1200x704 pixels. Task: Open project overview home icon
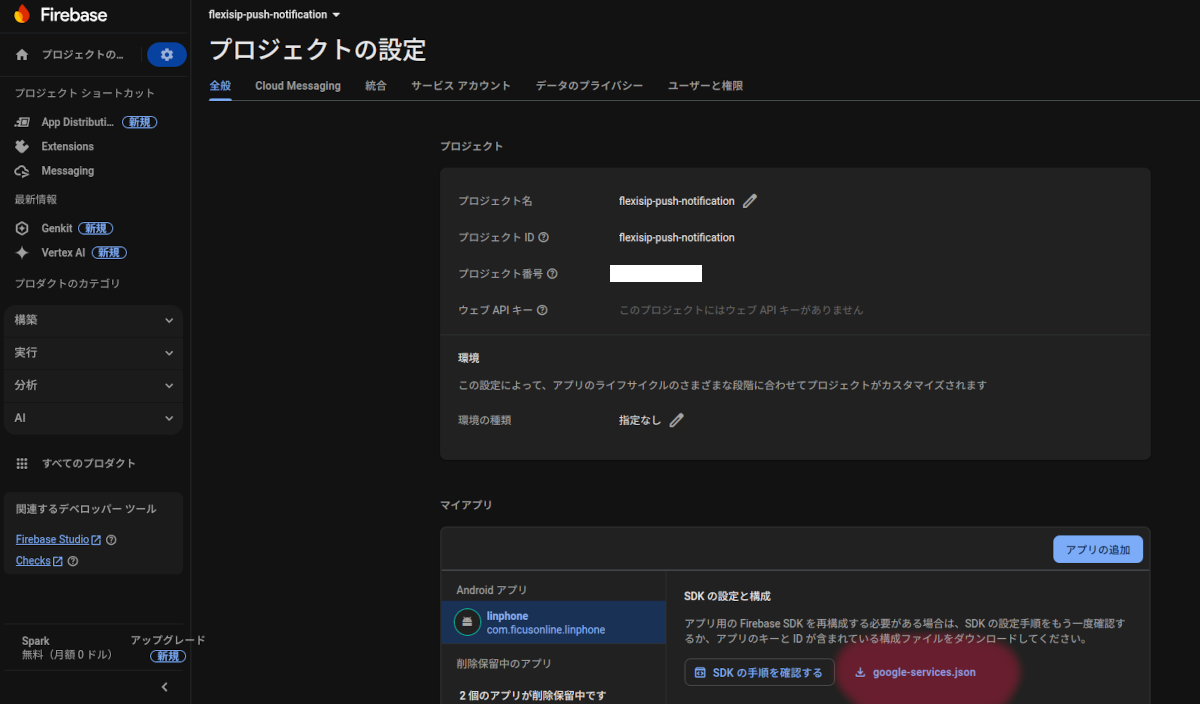tap(22, 54)
